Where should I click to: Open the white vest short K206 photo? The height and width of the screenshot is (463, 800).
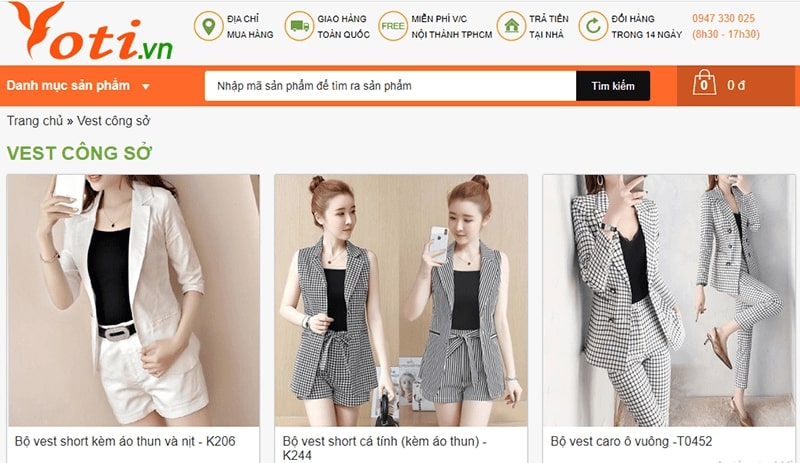[x=133, y=300]
